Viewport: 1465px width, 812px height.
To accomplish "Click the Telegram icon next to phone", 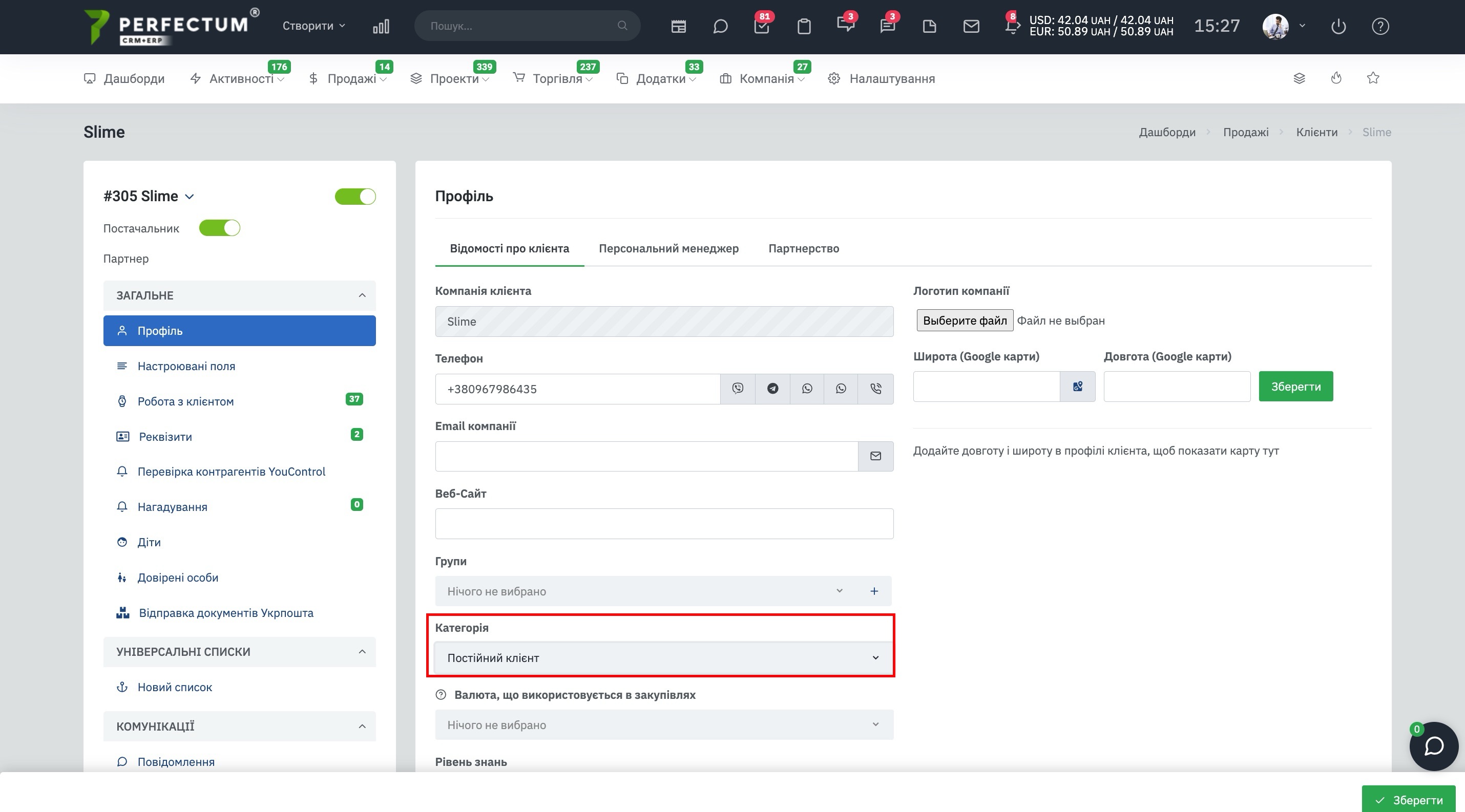I will click(x=772, y=389).
